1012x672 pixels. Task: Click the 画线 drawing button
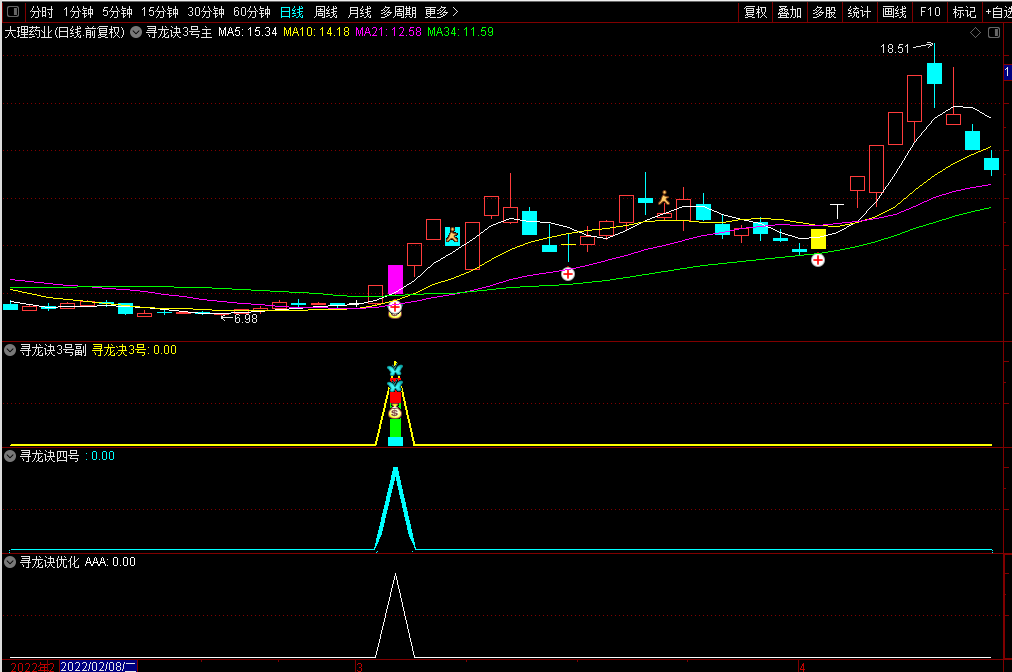click(x=893, y=12)
